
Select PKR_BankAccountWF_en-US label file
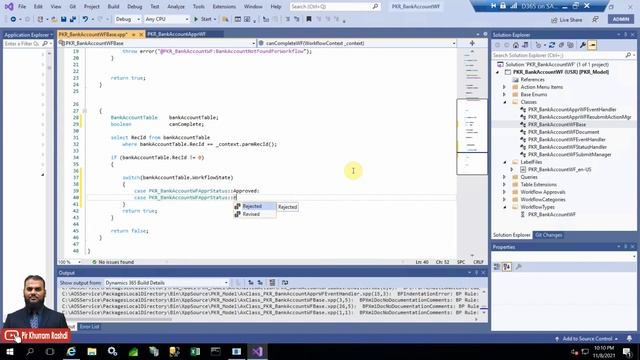pos(559,169)
